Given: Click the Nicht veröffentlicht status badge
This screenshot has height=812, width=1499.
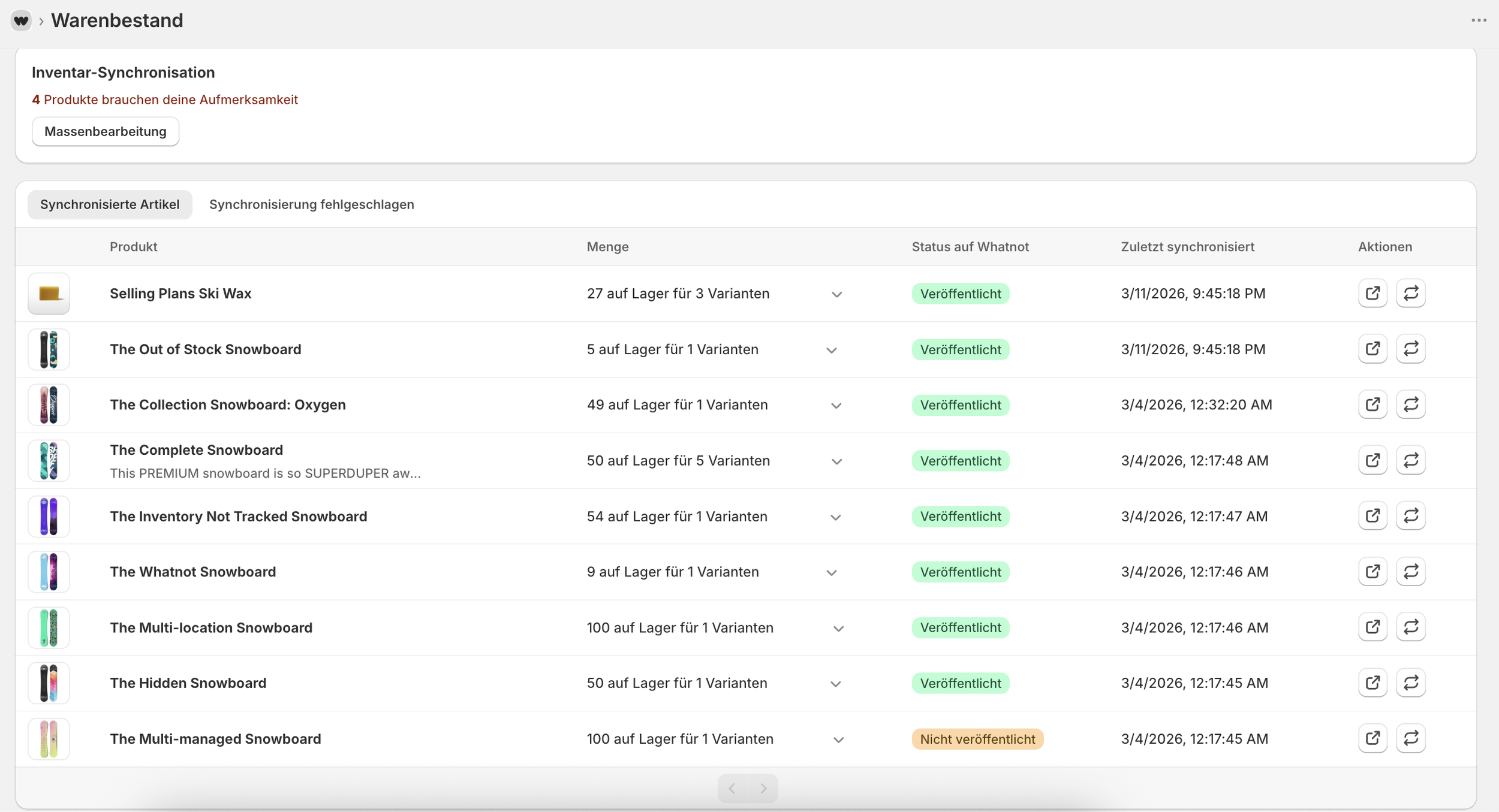Looking at the screenshot, I should (x=977, y=739).
